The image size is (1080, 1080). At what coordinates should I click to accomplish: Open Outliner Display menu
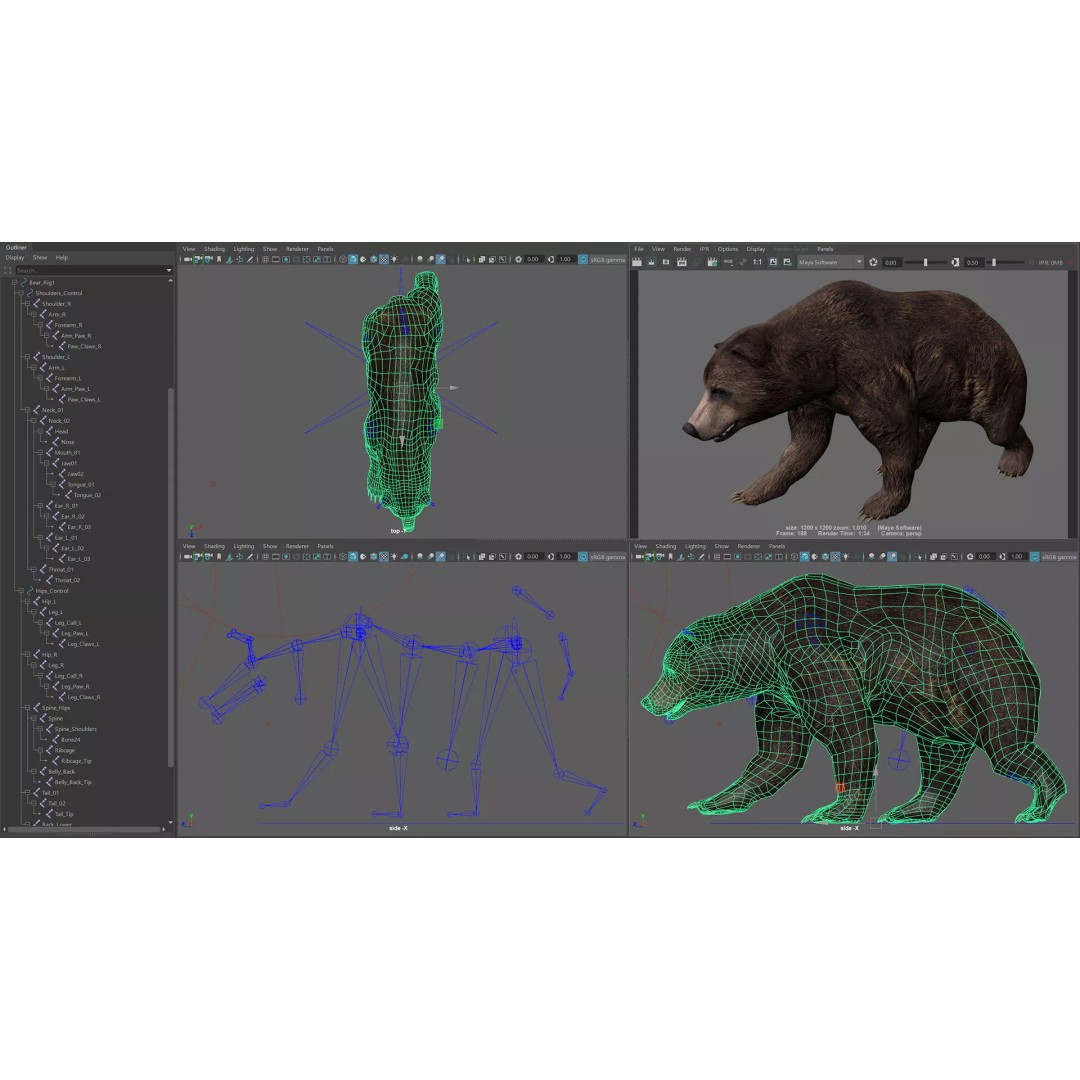(14, 258)
